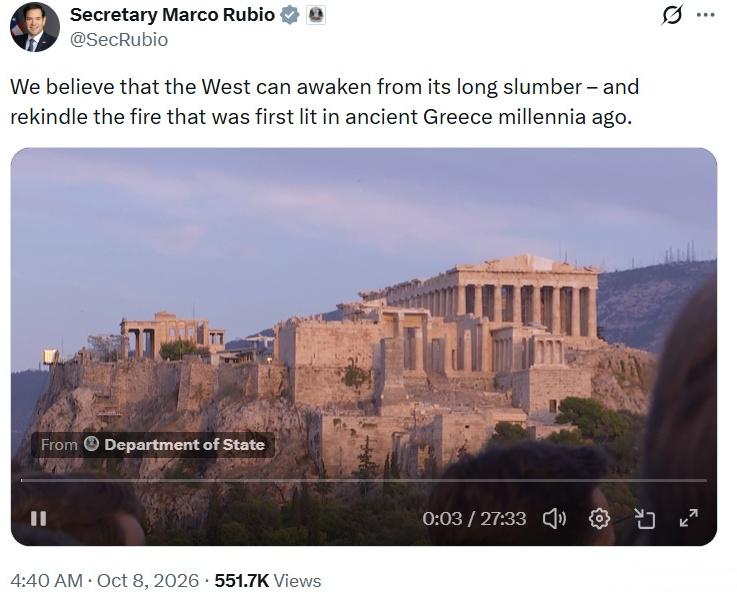Screen dimensions: 737x599
Task: Pause the video playback
Action: 39,519
